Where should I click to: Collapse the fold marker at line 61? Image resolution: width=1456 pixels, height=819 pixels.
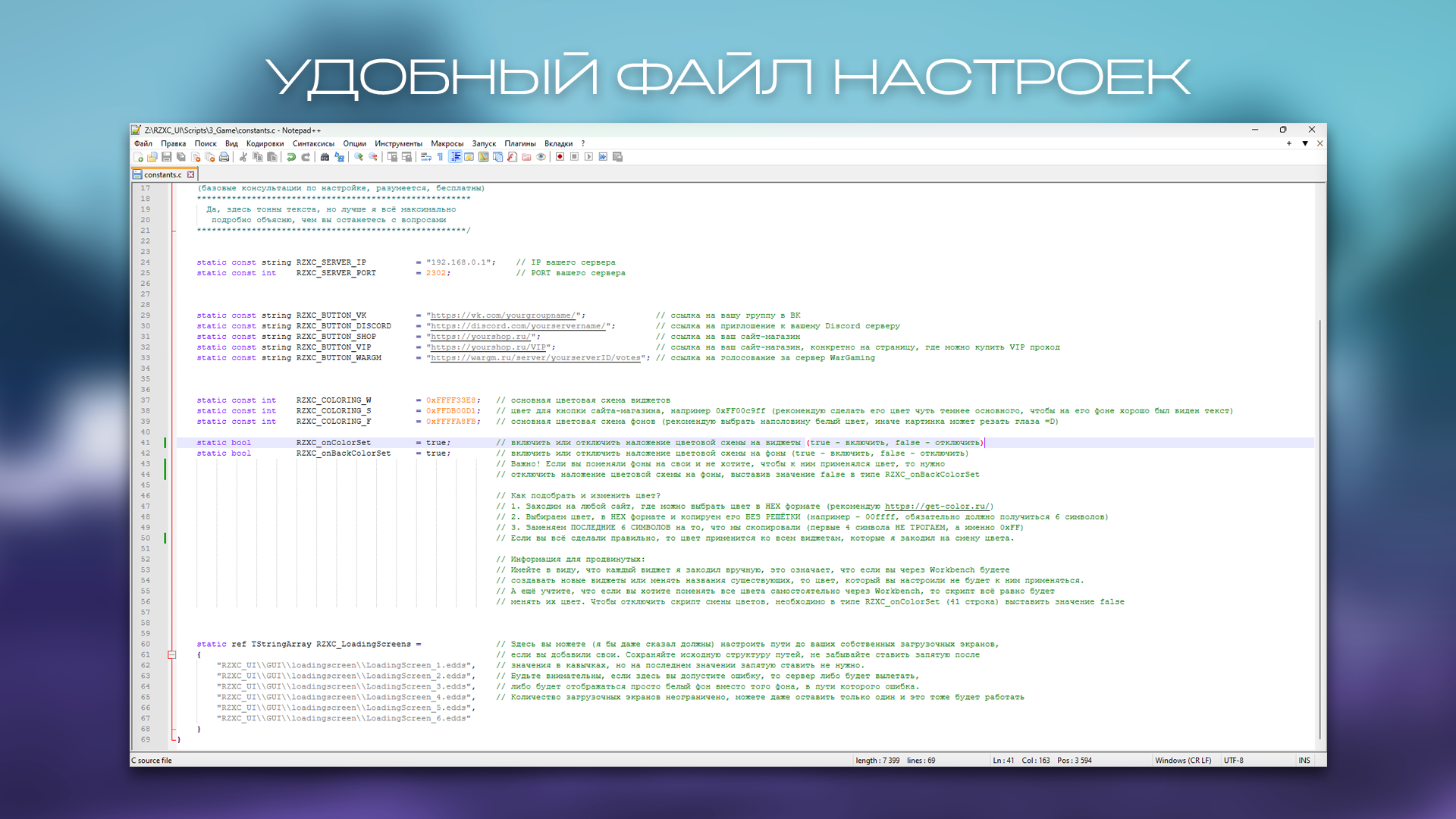172,654
